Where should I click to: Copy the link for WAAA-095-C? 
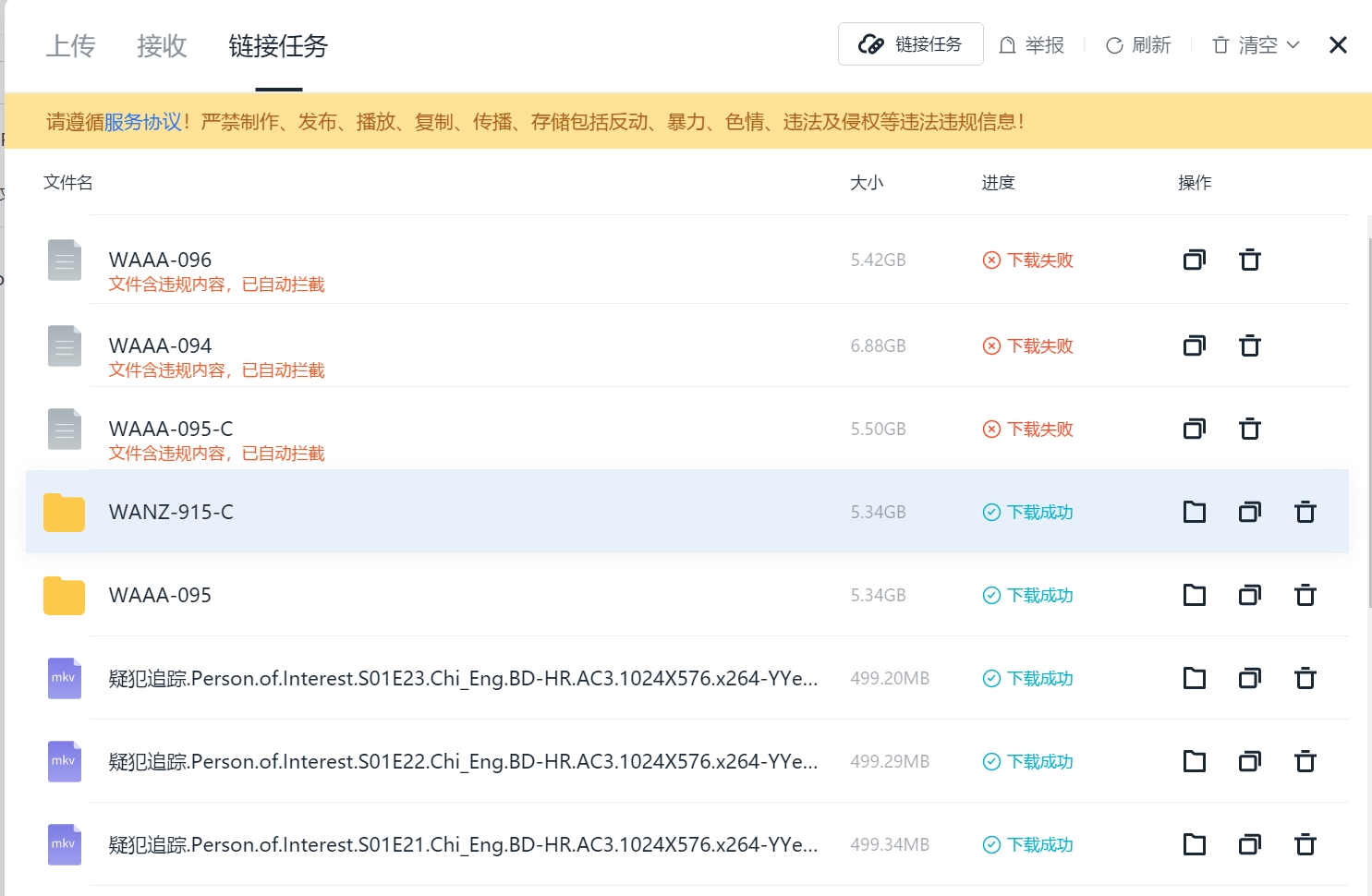[x=1193, y=429]
